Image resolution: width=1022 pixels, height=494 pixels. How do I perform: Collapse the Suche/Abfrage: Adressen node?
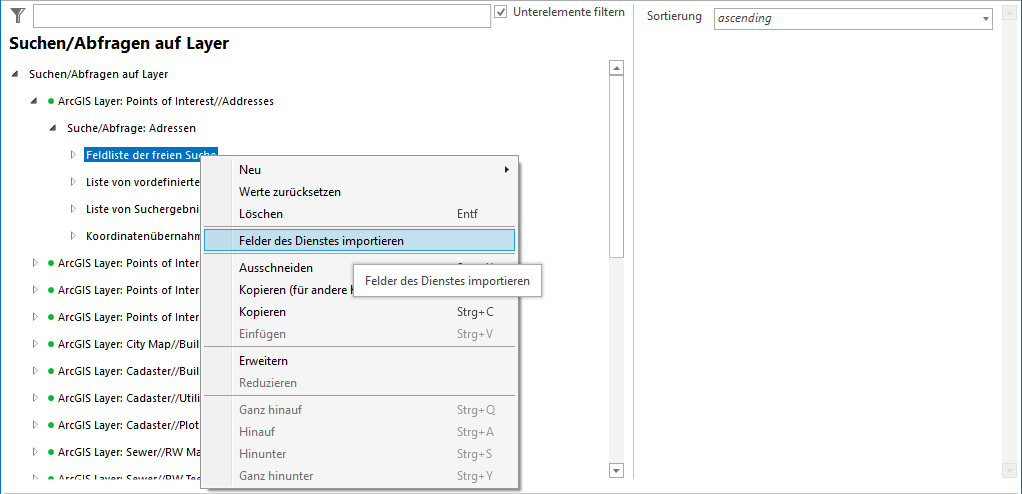click(x=52, y=128)
